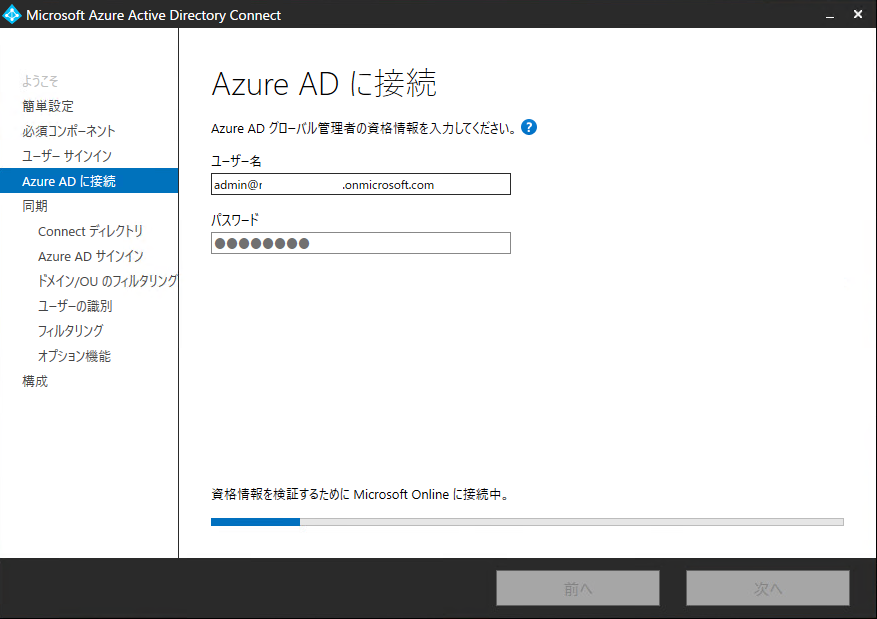Click the 次へ button
877x619 pixels.
767,587
